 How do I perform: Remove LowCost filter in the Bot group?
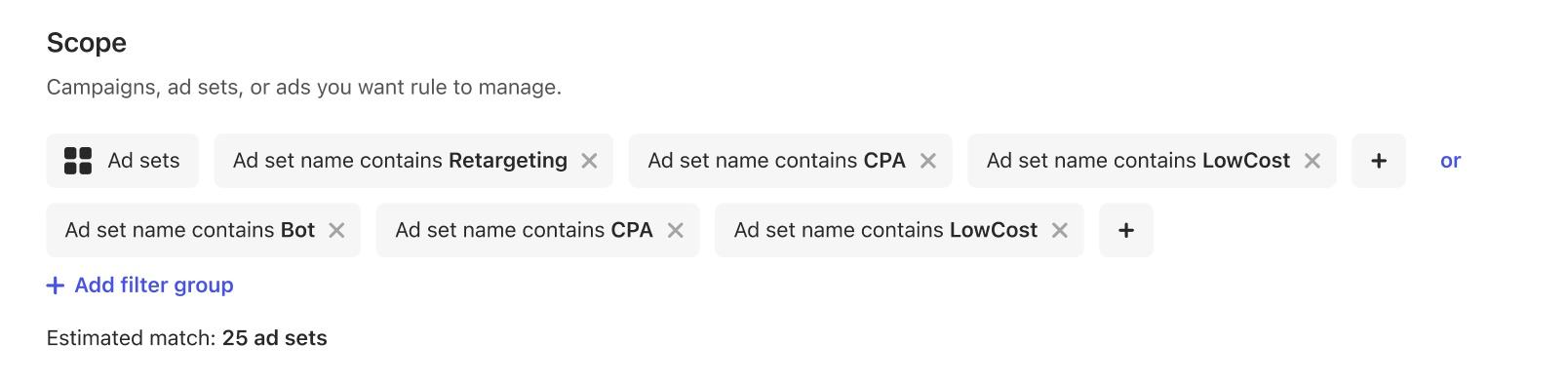(x=1060, y=230)
